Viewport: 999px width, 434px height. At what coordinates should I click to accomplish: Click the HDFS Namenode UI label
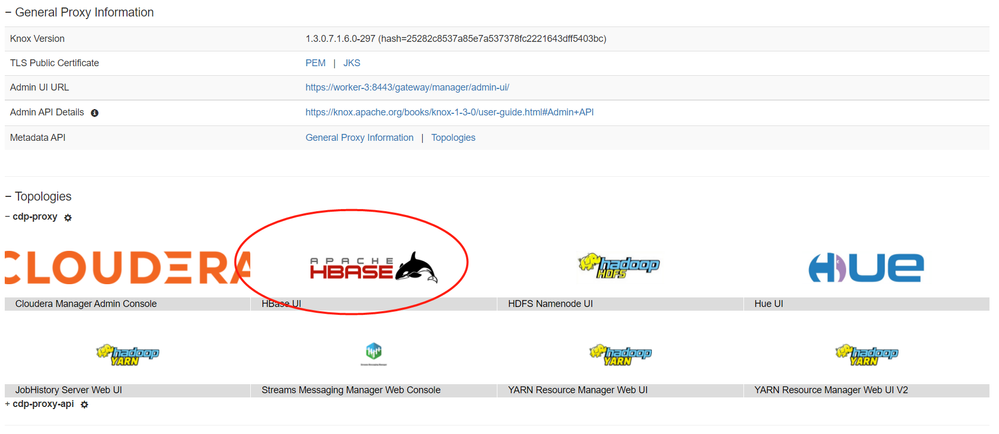(x=550, y=304)
